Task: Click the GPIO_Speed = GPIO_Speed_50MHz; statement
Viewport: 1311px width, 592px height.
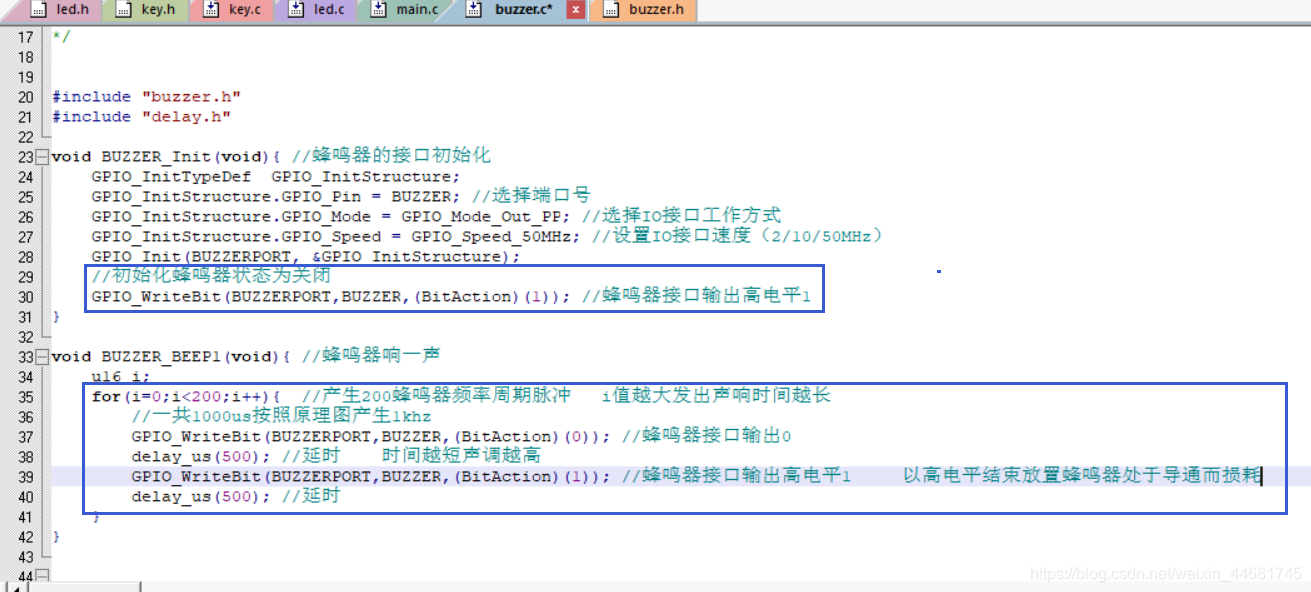Action: pyautogui.click(x=338, y=237)
